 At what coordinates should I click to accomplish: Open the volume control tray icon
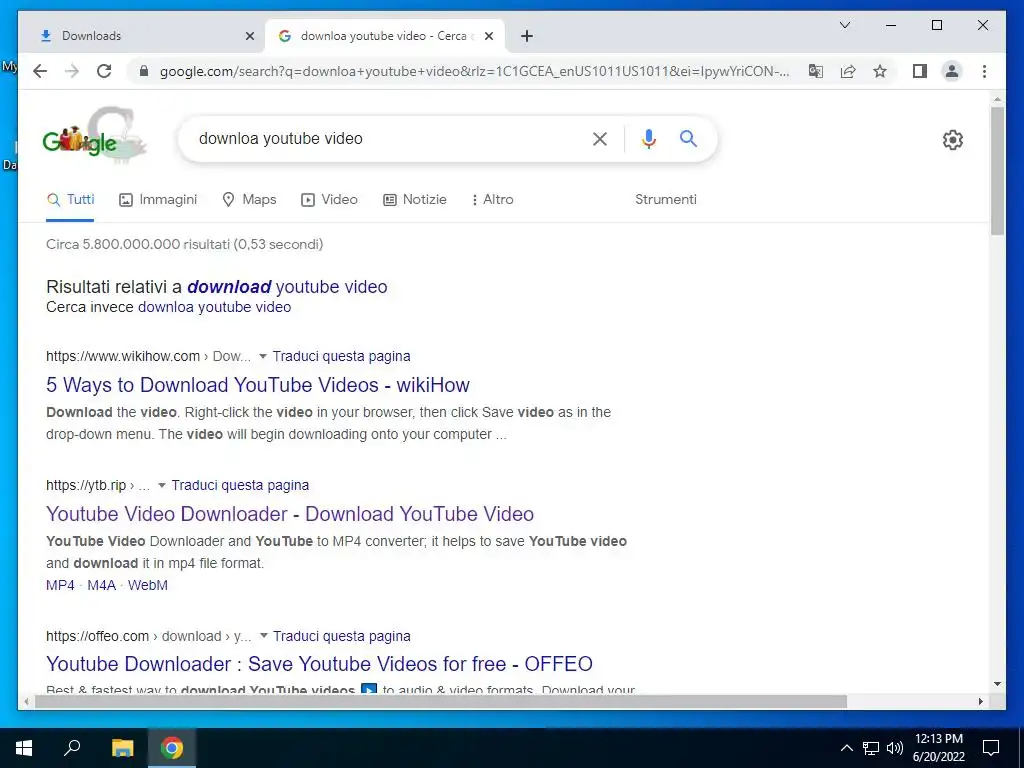895,748
